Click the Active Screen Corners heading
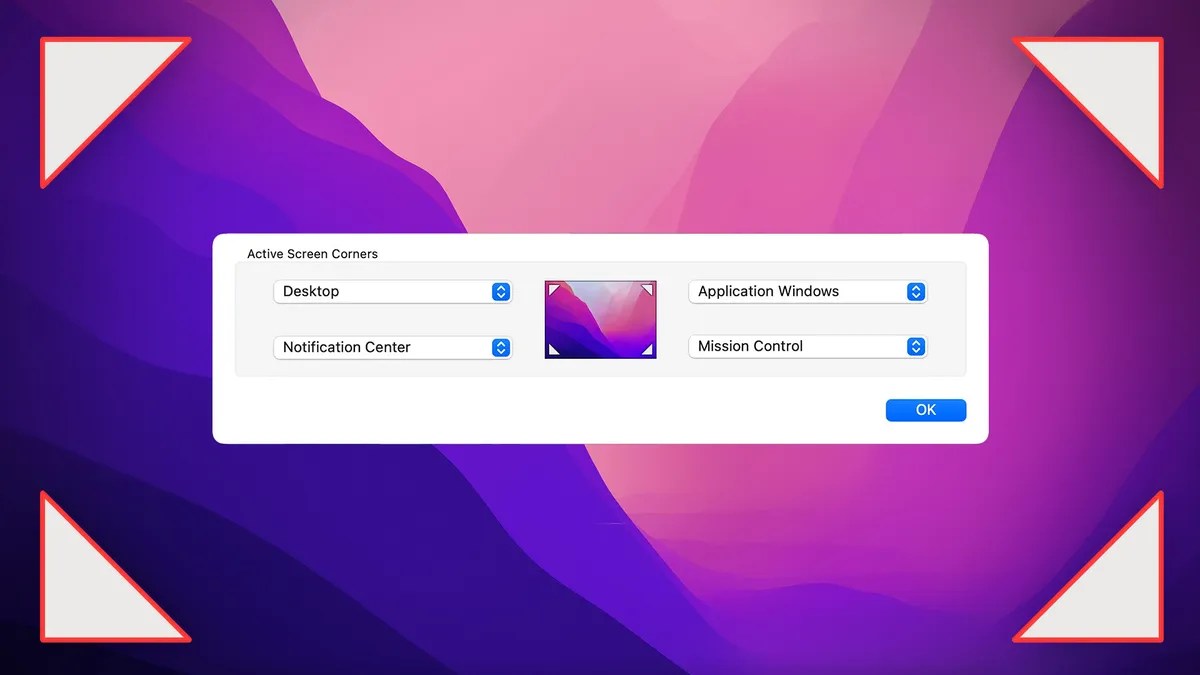1200x675 pixels. [312, 254]
